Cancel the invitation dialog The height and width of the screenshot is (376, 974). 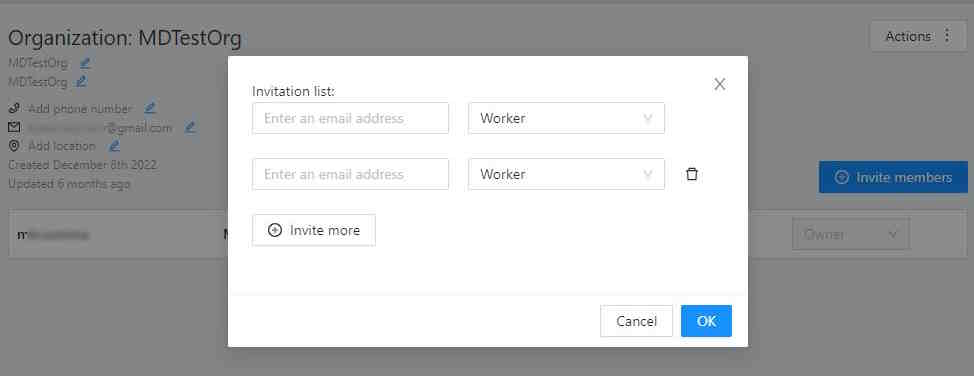[x=636, y=321]
